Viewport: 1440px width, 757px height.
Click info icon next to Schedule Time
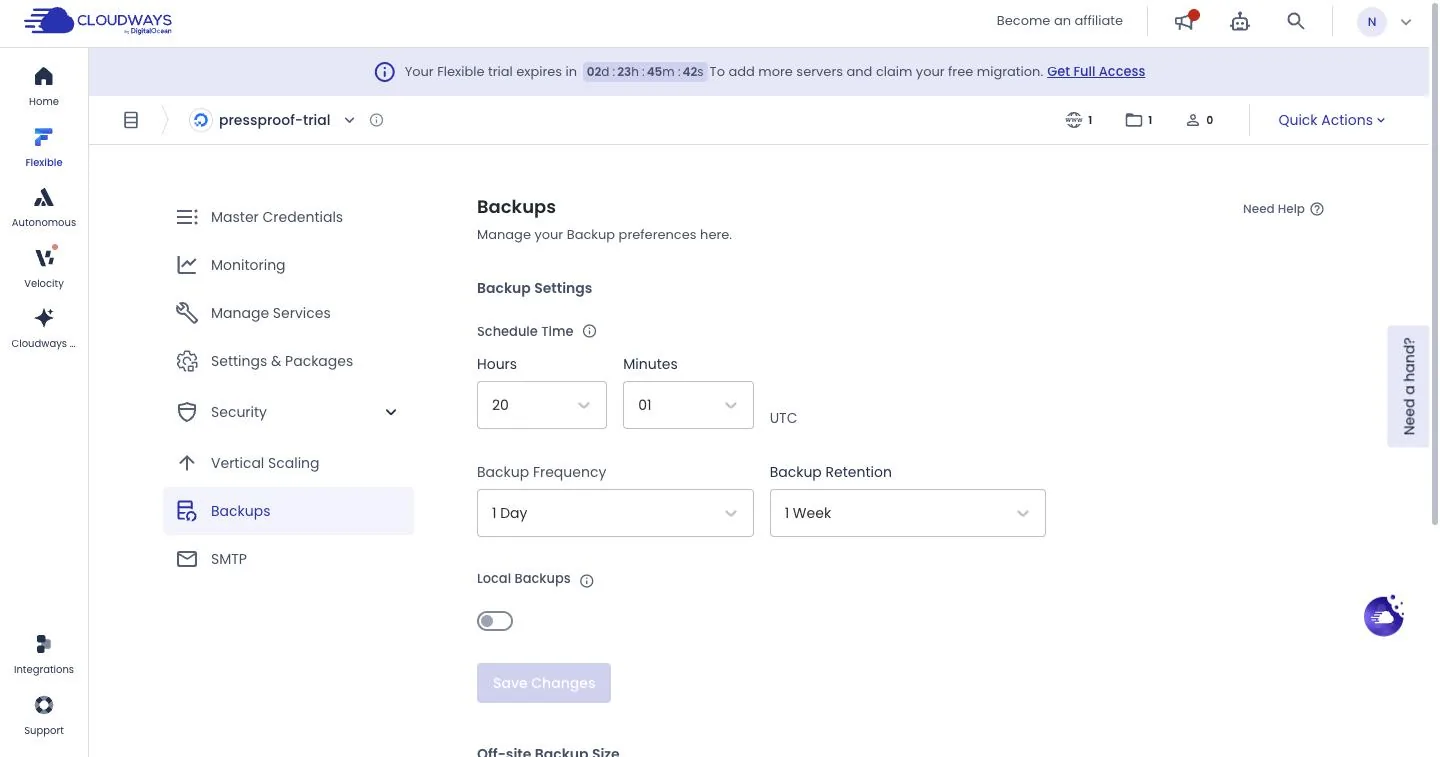tap(589, 331)
